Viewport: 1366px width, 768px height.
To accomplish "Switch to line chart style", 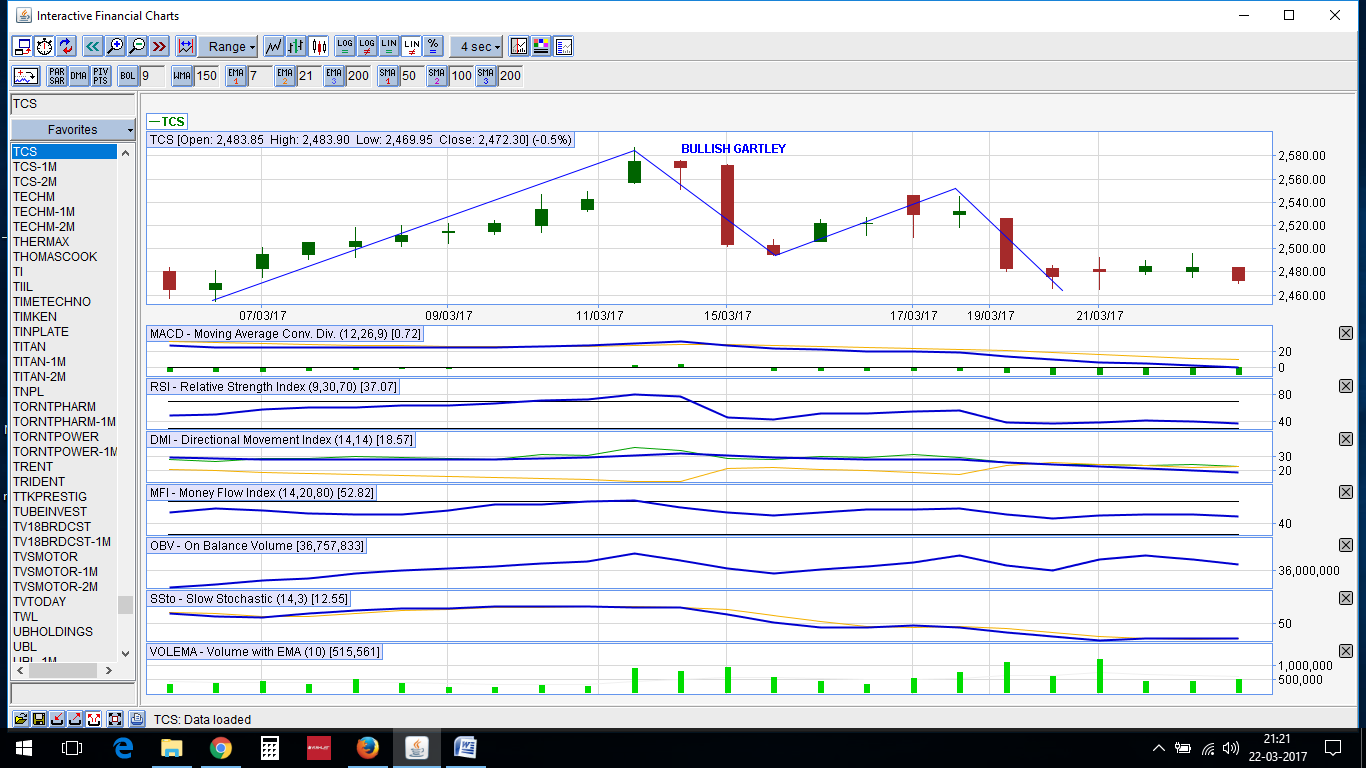I will click(274, 46).
